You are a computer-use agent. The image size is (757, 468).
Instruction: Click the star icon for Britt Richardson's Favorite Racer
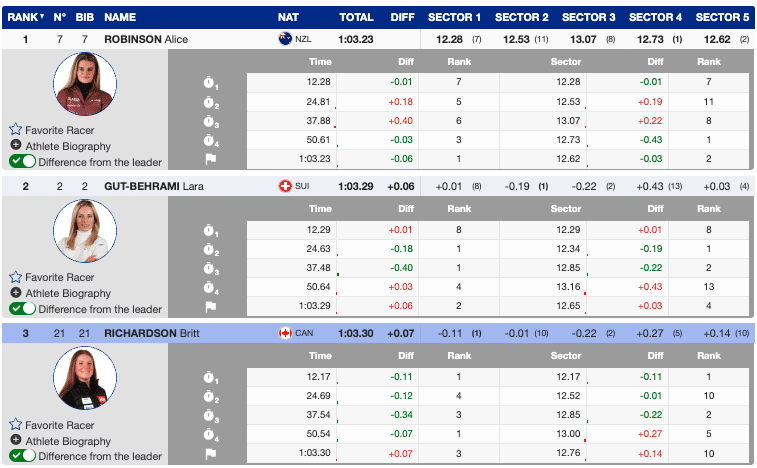click(x=15, y=425)
